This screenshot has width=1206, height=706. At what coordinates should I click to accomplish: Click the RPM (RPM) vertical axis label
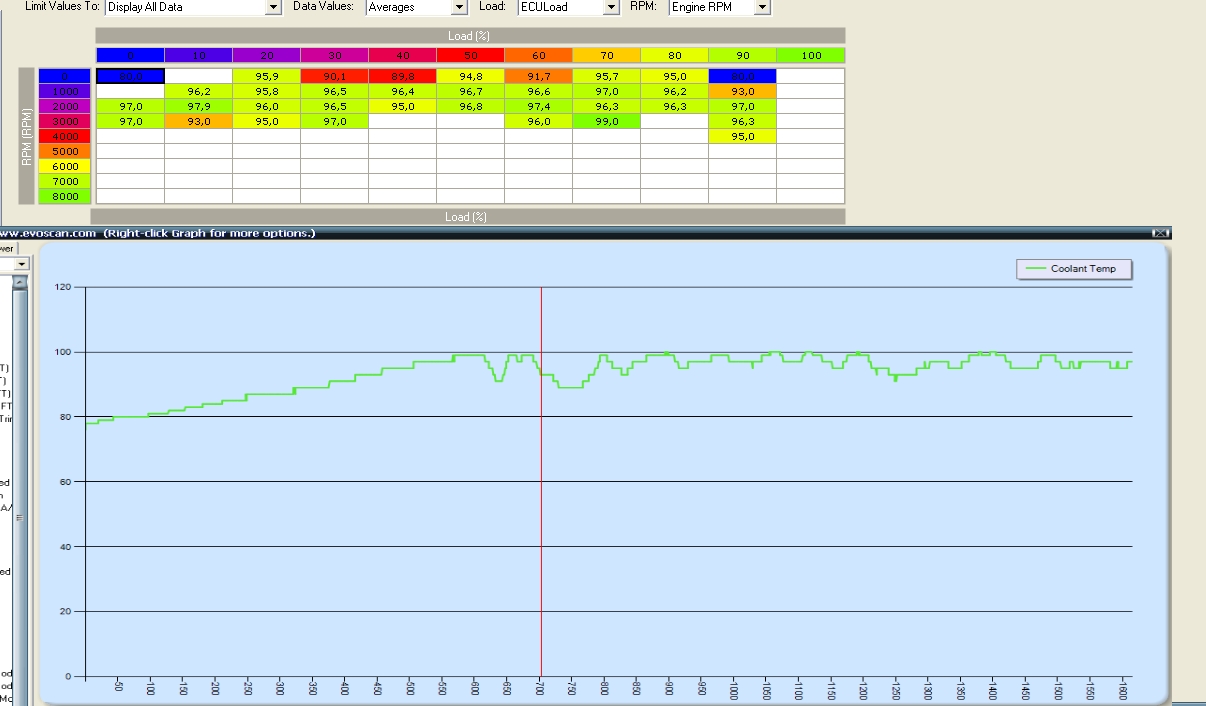(x=27, y=136)
